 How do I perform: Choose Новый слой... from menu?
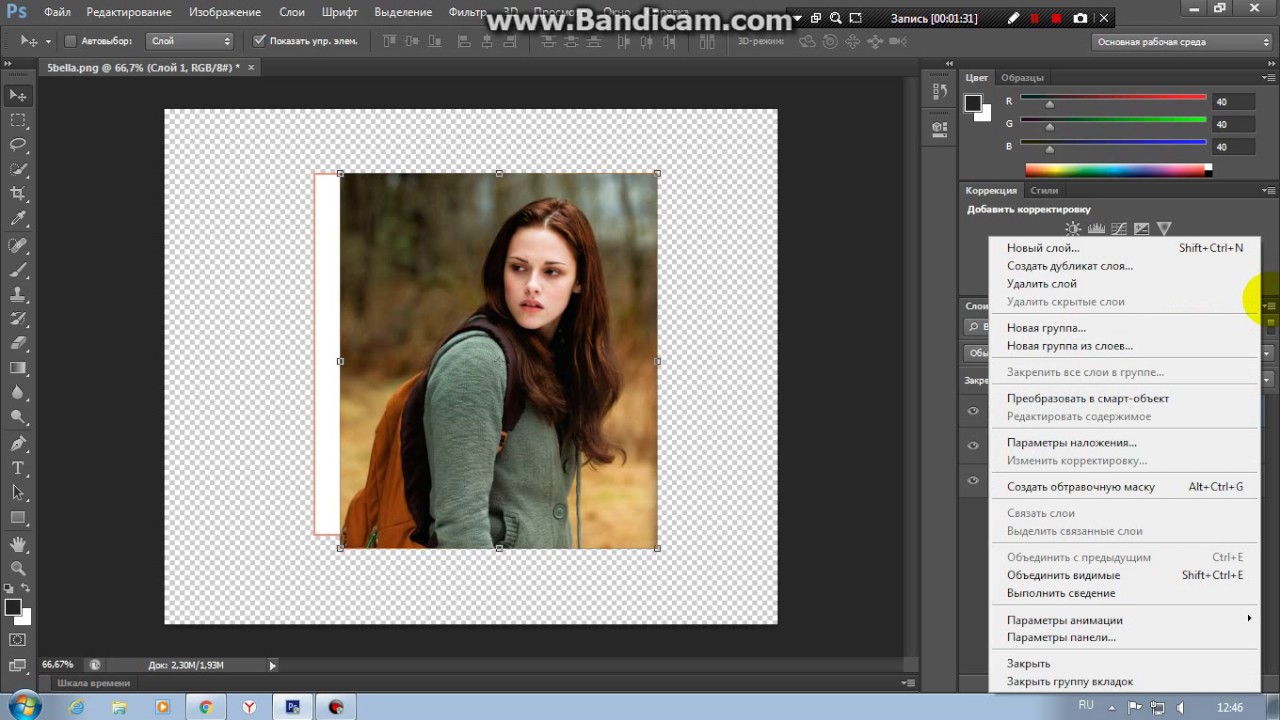point(1125,248)
